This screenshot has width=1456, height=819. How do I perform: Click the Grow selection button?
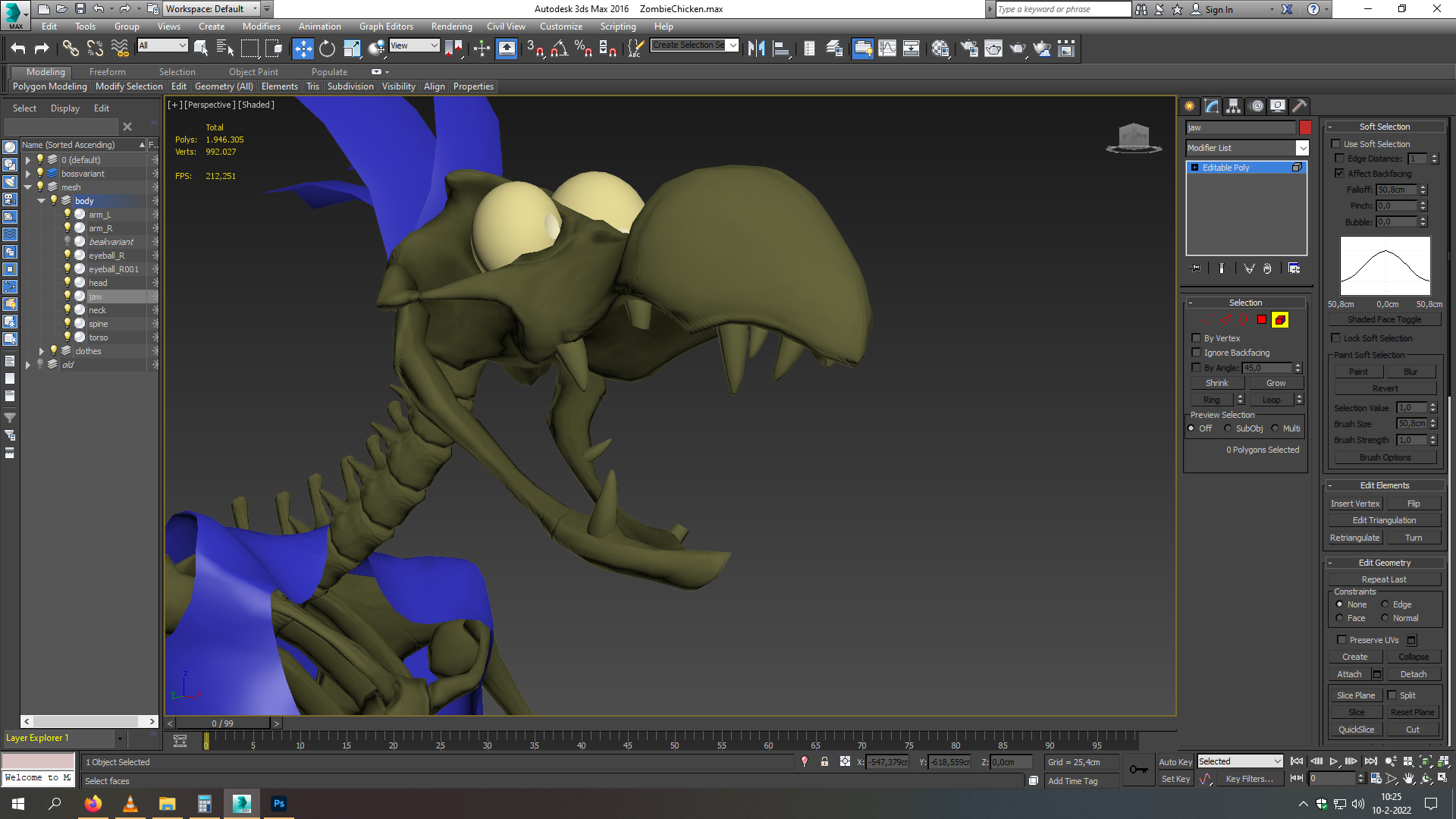[1276, 383]
